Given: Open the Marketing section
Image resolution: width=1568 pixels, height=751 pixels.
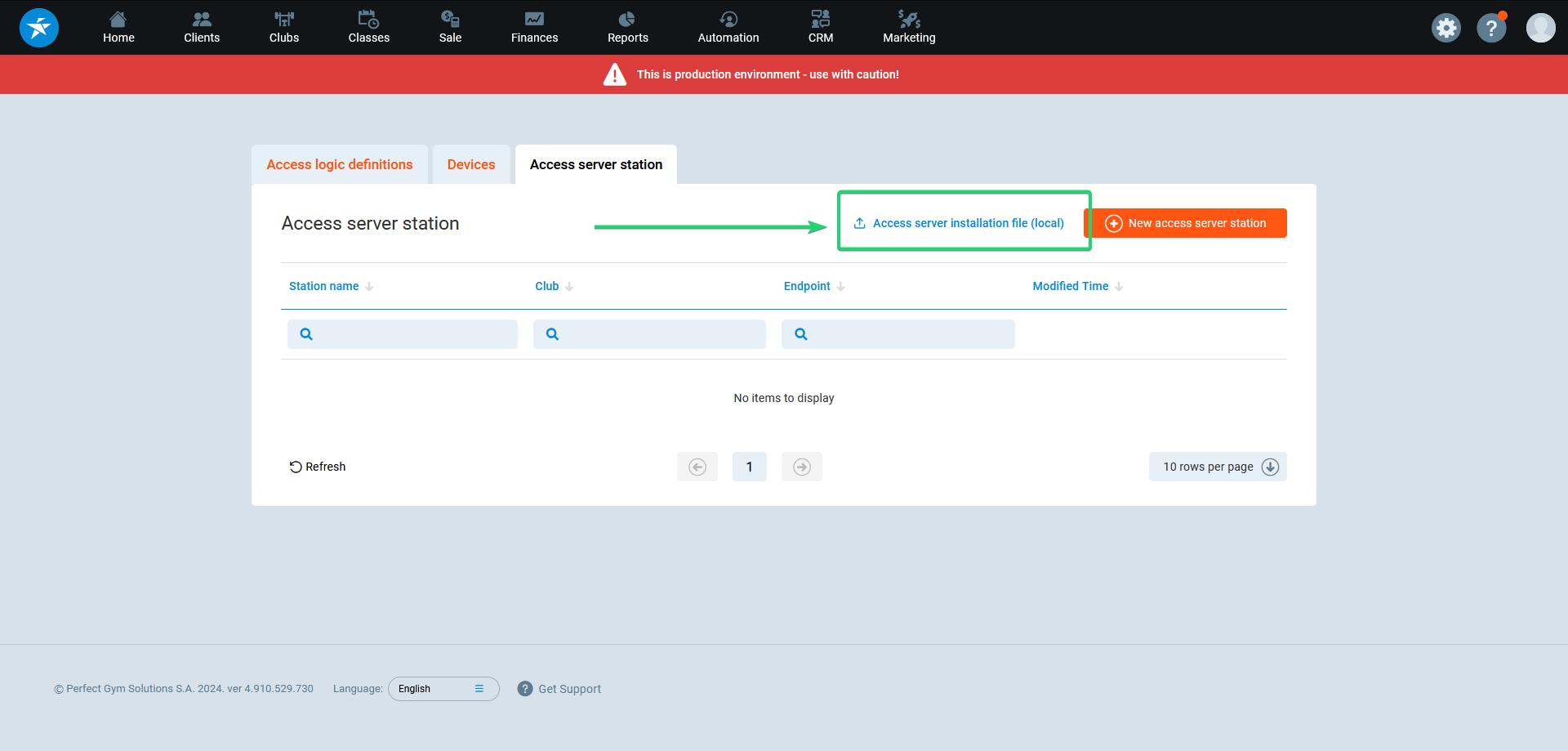Looking at the screenshot, I should point(909,28).
